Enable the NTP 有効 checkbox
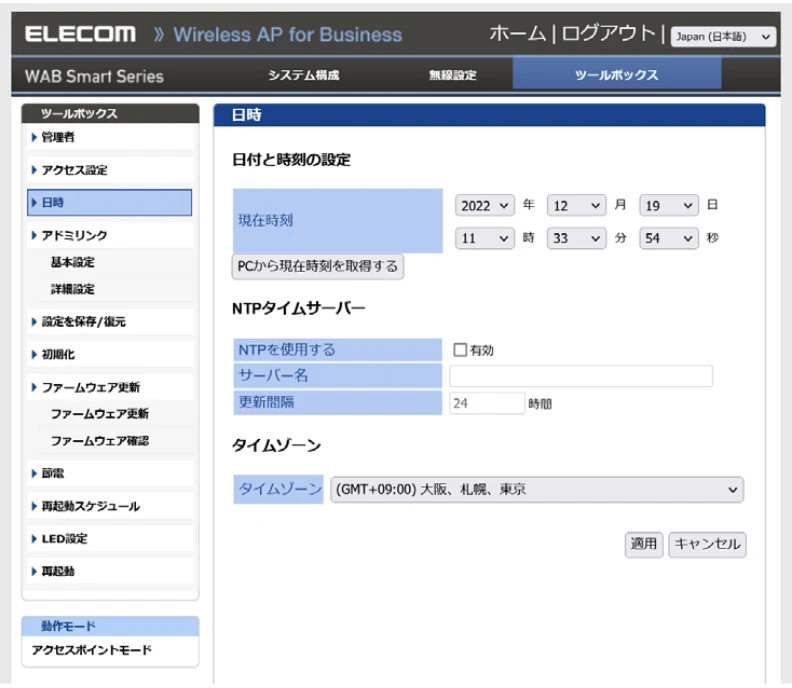 click(x=460, y=350)
